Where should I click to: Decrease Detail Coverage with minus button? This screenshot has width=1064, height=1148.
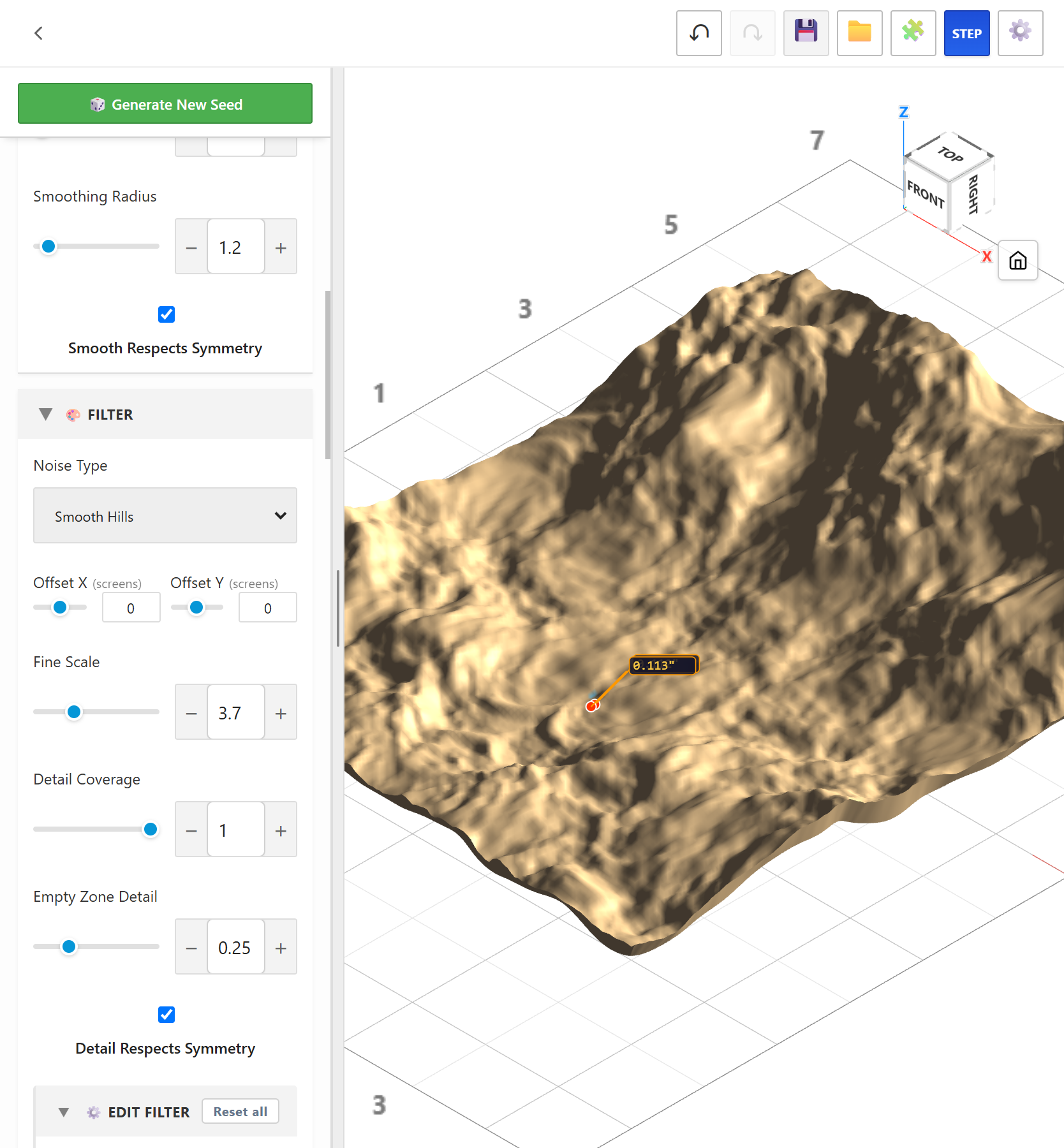(191, 830)
